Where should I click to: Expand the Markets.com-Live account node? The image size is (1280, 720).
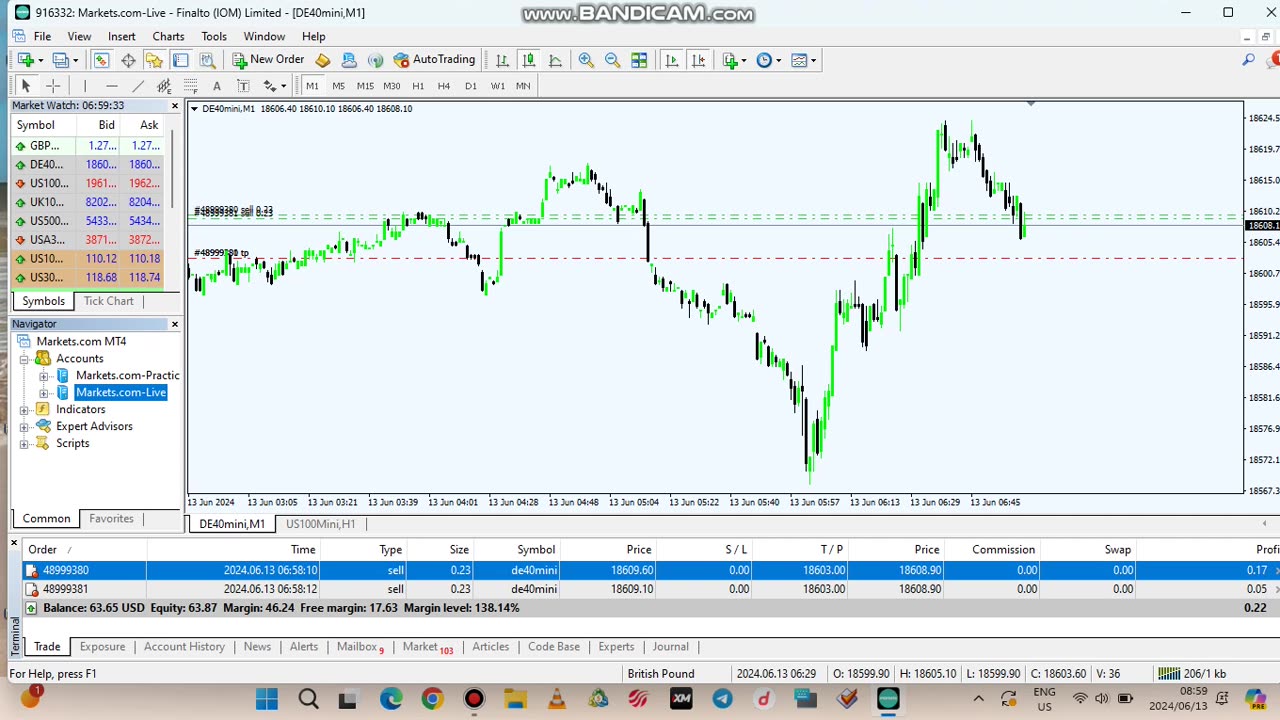(44, 393)
